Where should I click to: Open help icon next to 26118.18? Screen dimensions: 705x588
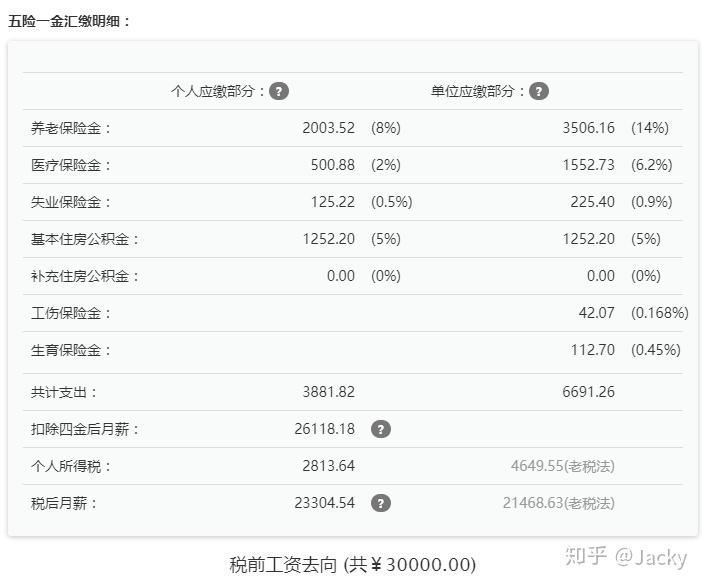click(x=381, y=429)
